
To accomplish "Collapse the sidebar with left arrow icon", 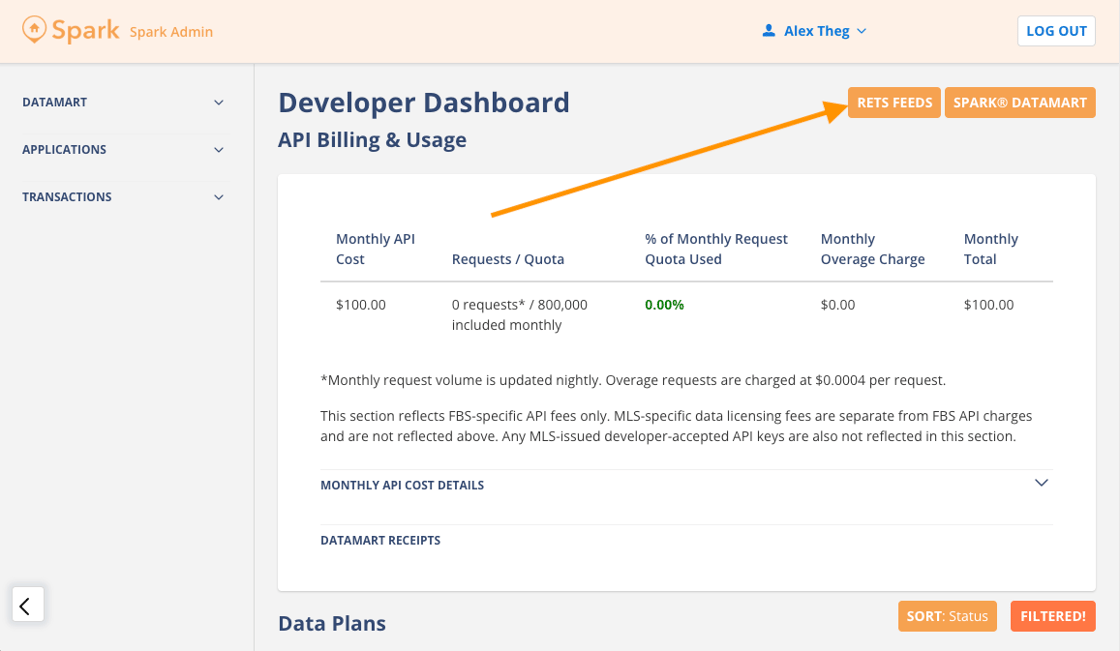I will [27, 605].
